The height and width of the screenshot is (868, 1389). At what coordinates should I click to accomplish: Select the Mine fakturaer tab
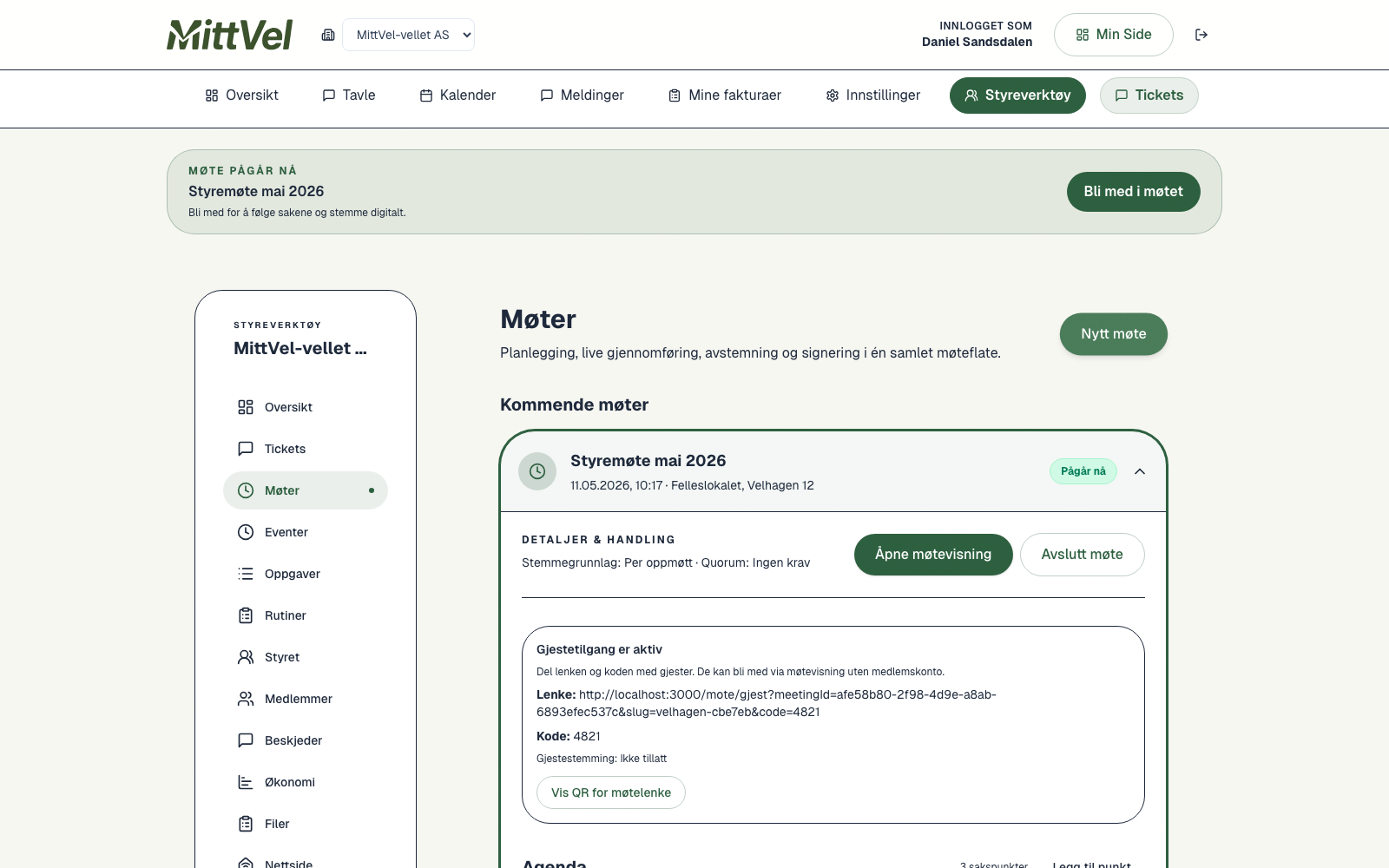click(725, 95)
